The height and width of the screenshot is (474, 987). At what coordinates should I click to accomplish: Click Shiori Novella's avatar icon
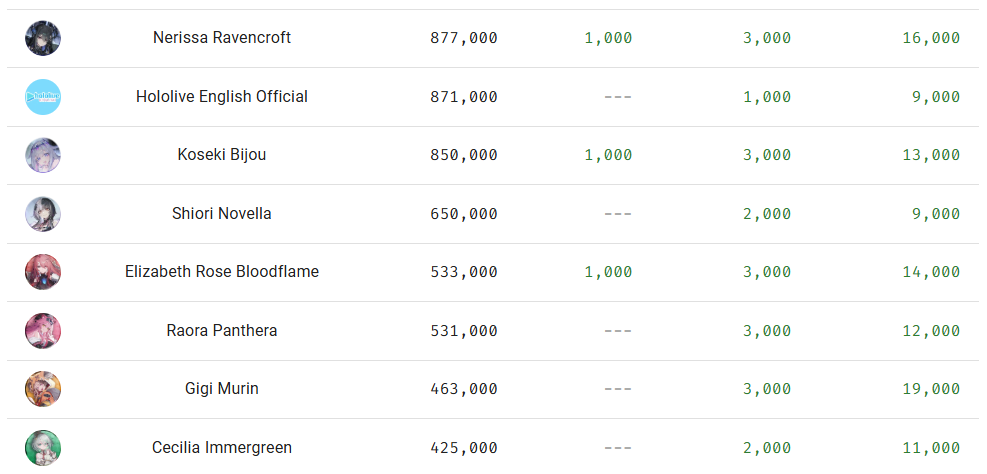point(43,214)
